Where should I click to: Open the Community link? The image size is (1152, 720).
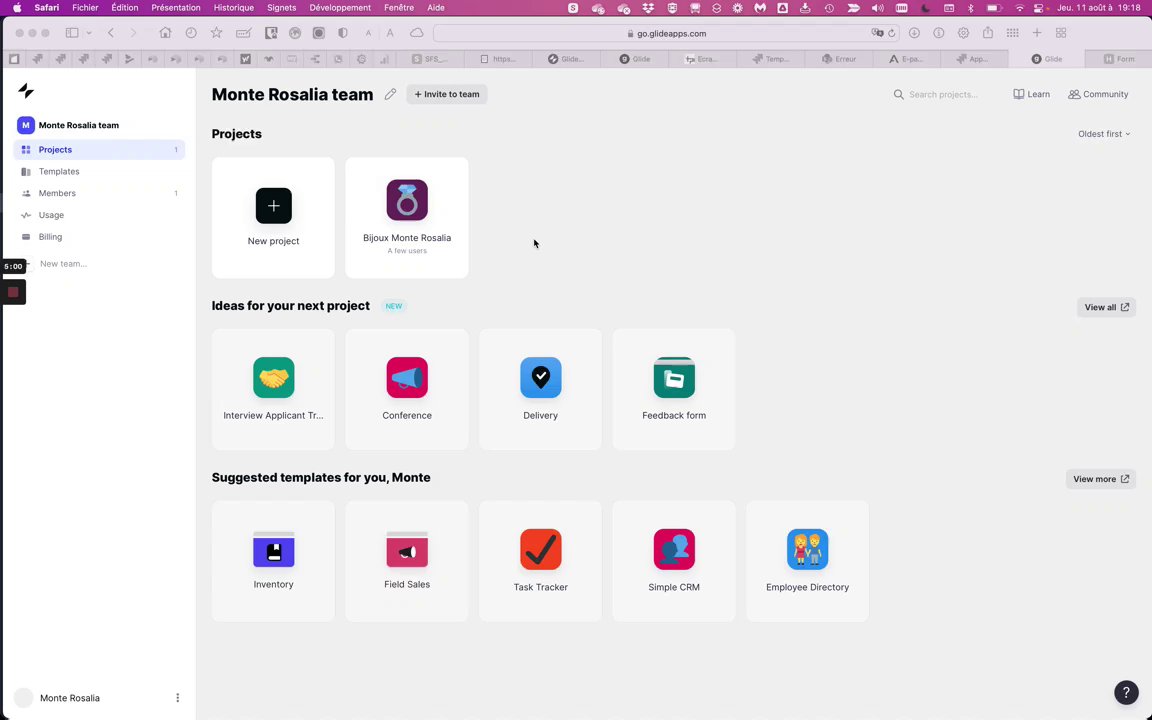click(x=1098, y=94)
